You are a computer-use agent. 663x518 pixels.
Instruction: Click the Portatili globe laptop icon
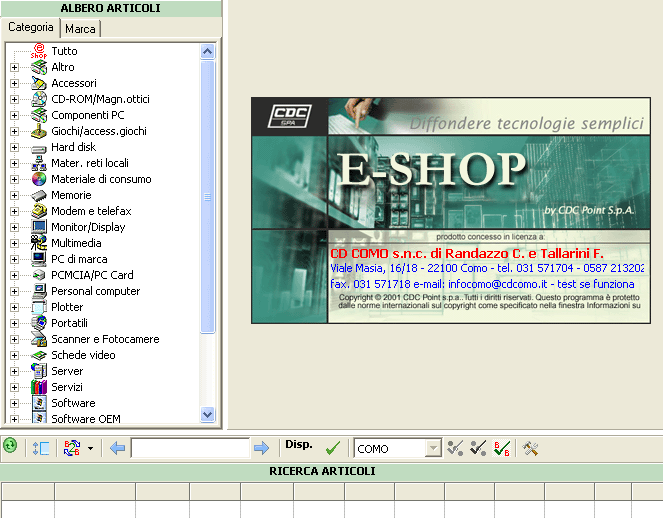pyautogui.click(x=39, y=323)
